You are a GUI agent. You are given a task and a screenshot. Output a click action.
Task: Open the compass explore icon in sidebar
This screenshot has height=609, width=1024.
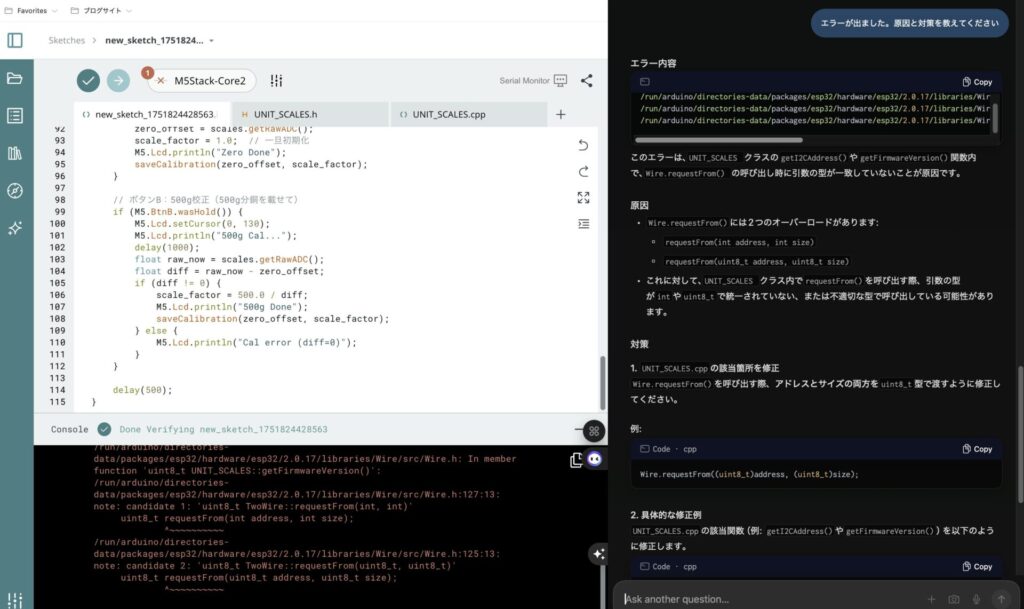click(x=15, y=191)
